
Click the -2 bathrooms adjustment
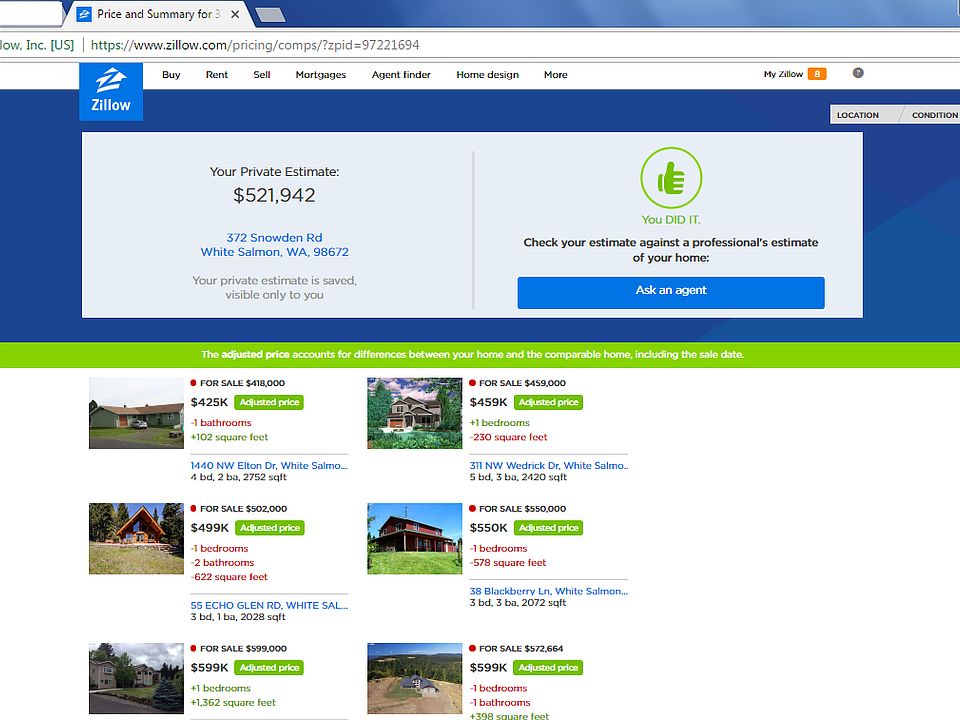[222, 563]
